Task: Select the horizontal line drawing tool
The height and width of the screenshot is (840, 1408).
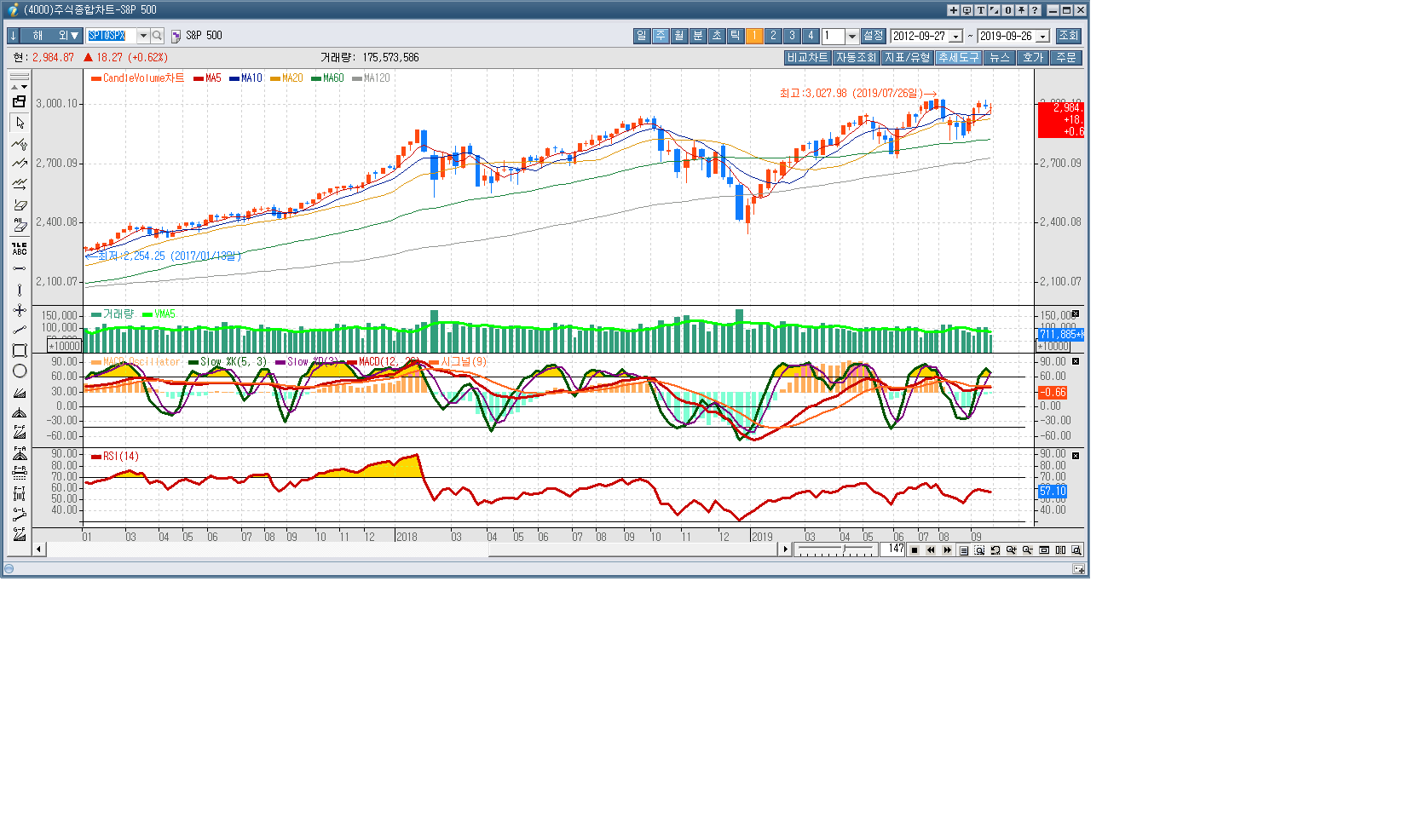Action: click(x=20, y=268)
